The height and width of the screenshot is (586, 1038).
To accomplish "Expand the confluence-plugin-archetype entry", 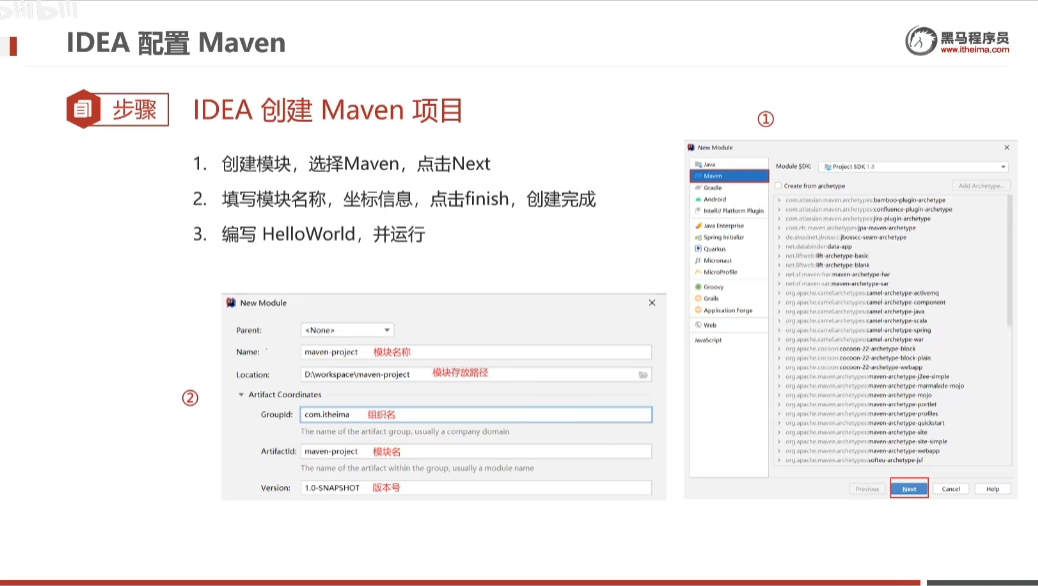I will [x=779, y=209].
